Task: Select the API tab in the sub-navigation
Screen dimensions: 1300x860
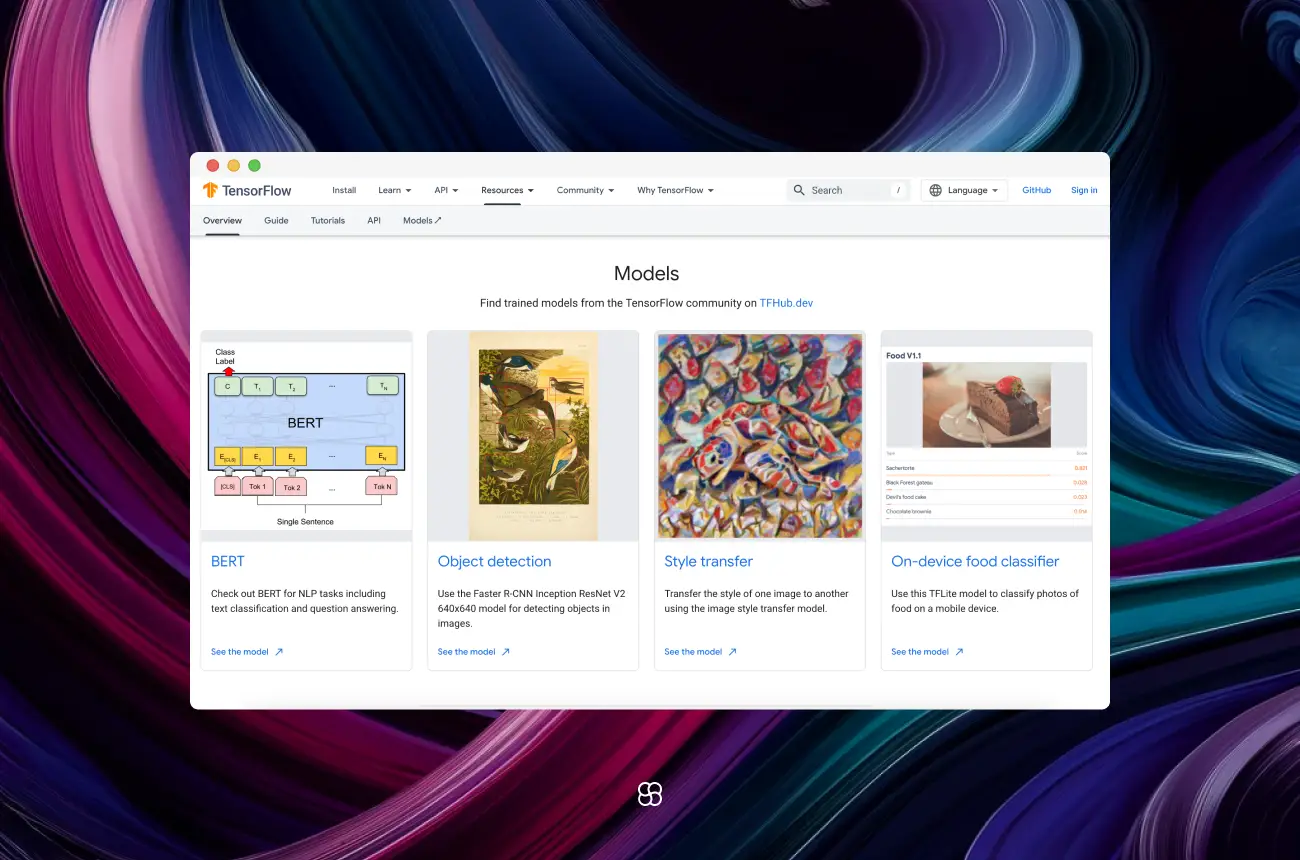Action: (374, 220)
